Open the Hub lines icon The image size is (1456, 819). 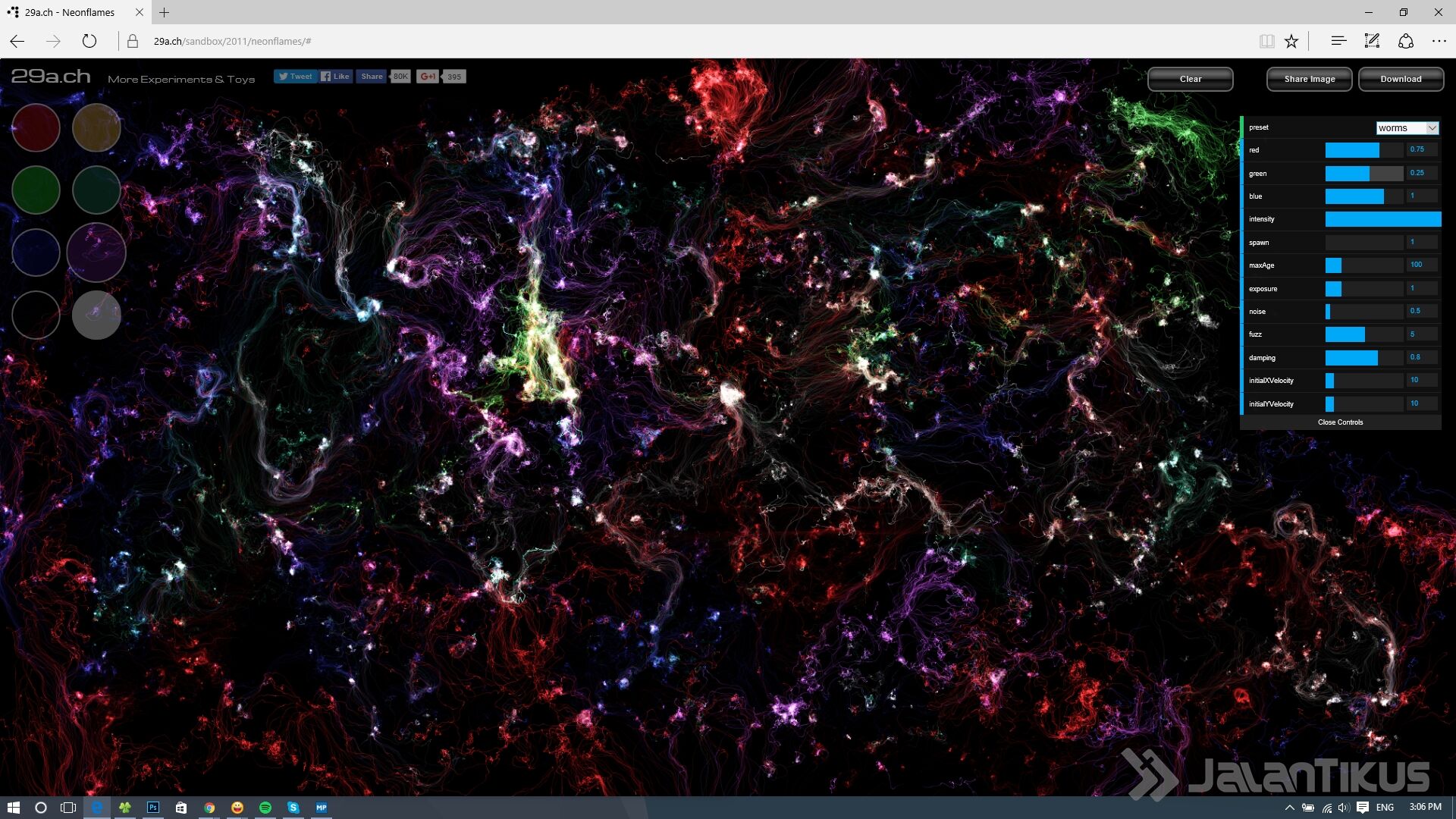click(x=1338, y=41)
